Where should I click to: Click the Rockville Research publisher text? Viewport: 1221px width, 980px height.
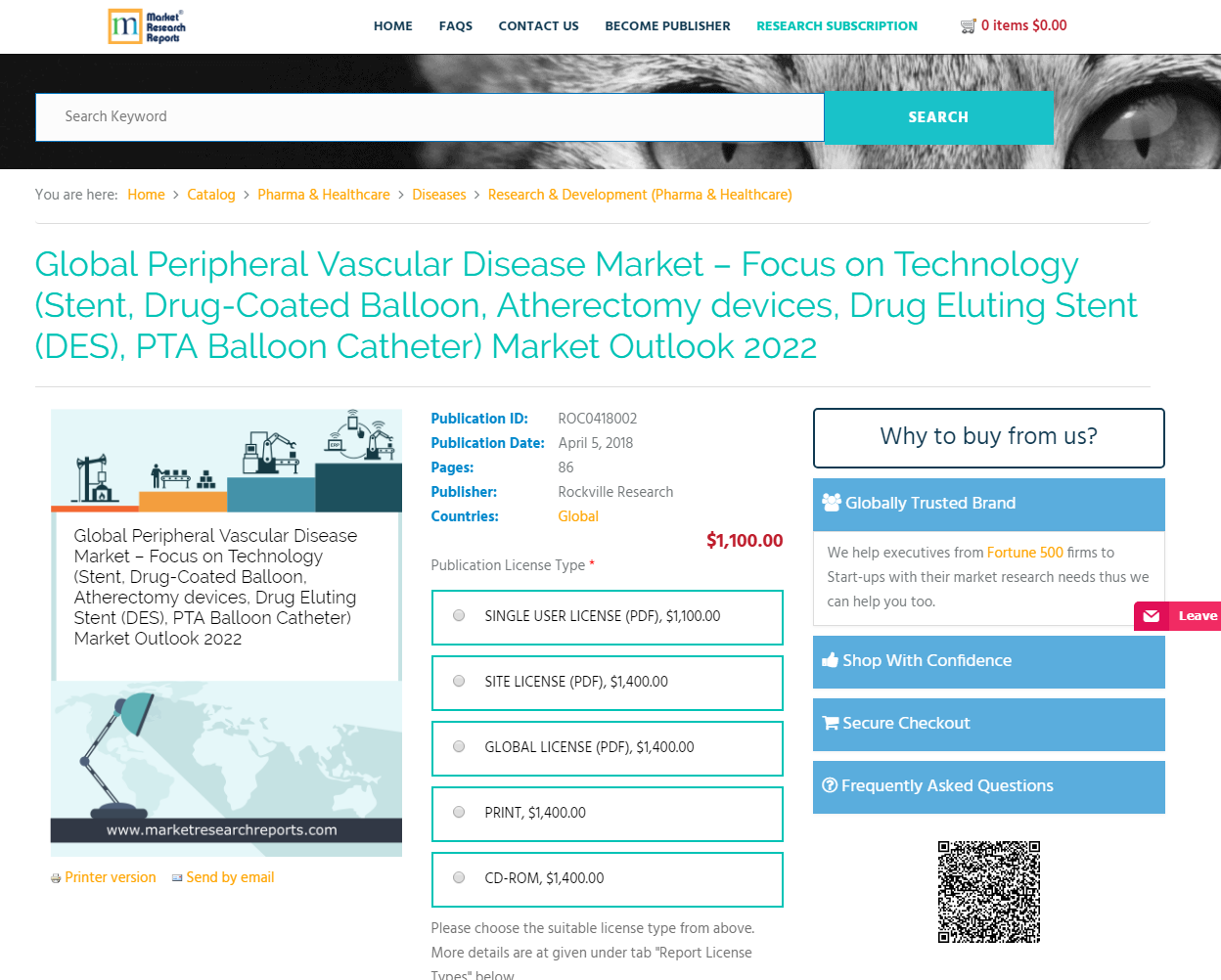[x=615, y=492]
